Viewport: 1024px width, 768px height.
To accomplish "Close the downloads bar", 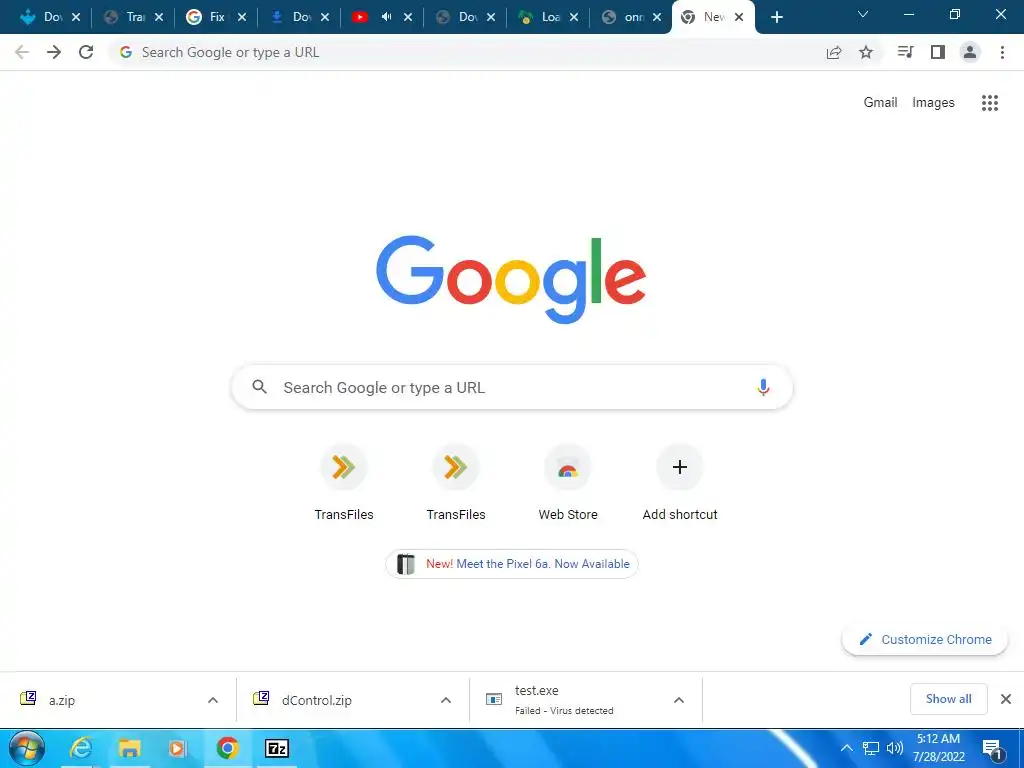I will click(1006, 699).
